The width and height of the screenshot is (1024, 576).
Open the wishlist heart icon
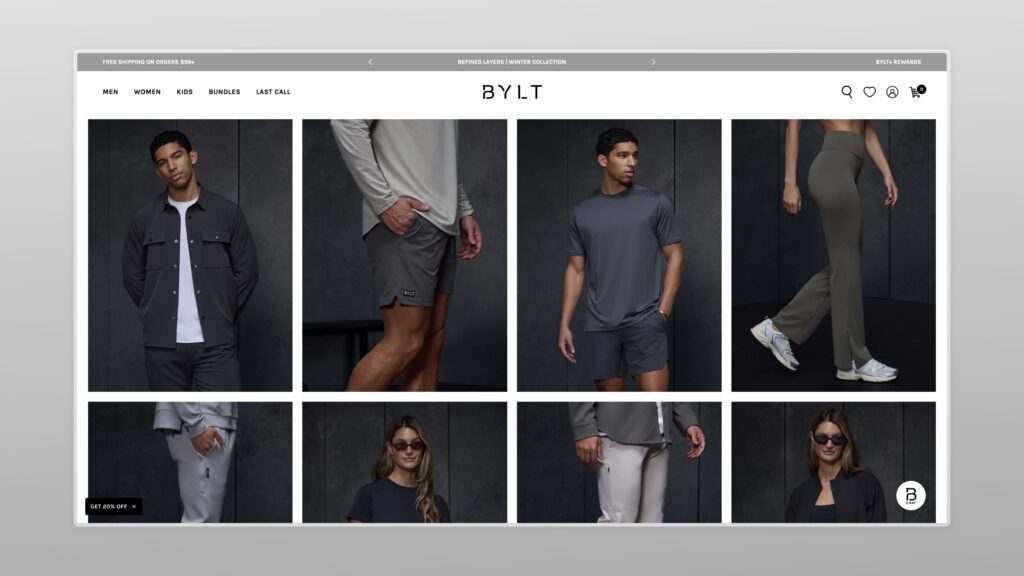(869, 92)
